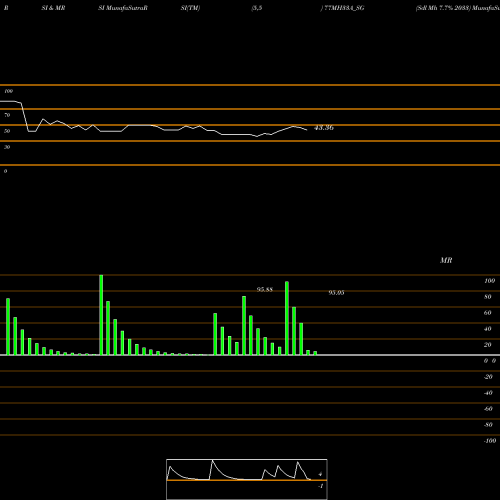Open the mini overview chart thumbnail

click(x=247, y=479)
